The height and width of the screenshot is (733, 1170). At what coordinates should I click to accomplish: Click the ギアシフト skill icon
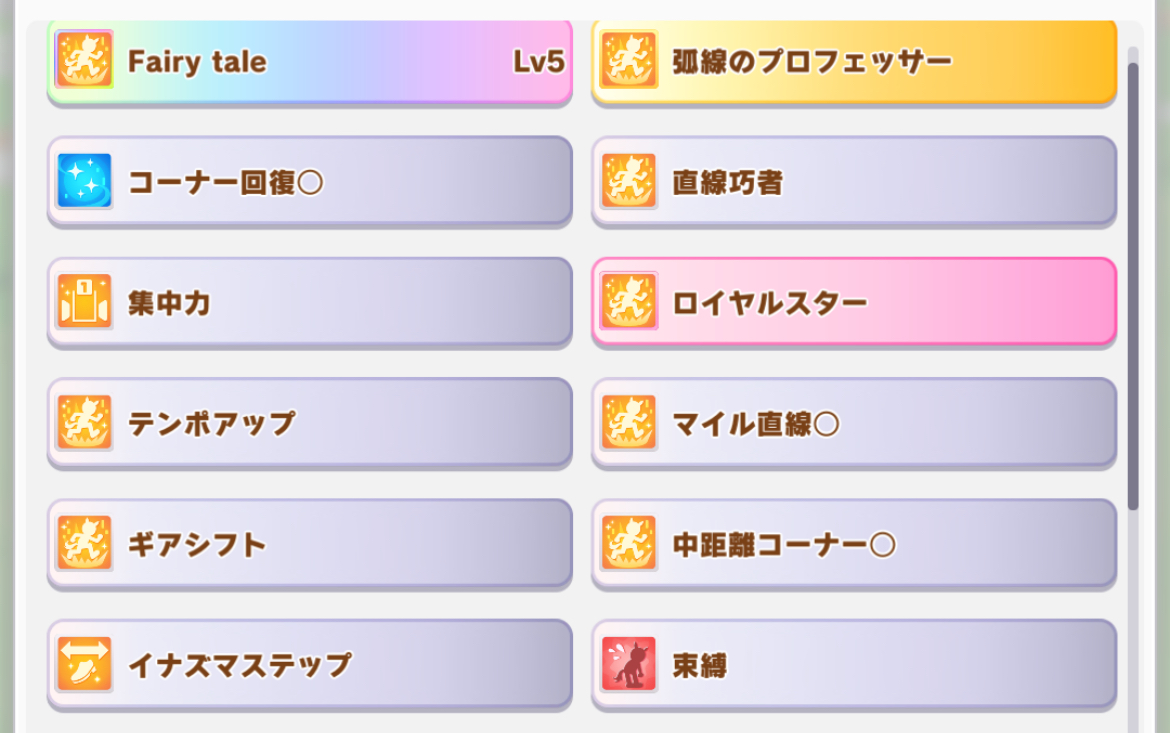click(x=84, y=543)
